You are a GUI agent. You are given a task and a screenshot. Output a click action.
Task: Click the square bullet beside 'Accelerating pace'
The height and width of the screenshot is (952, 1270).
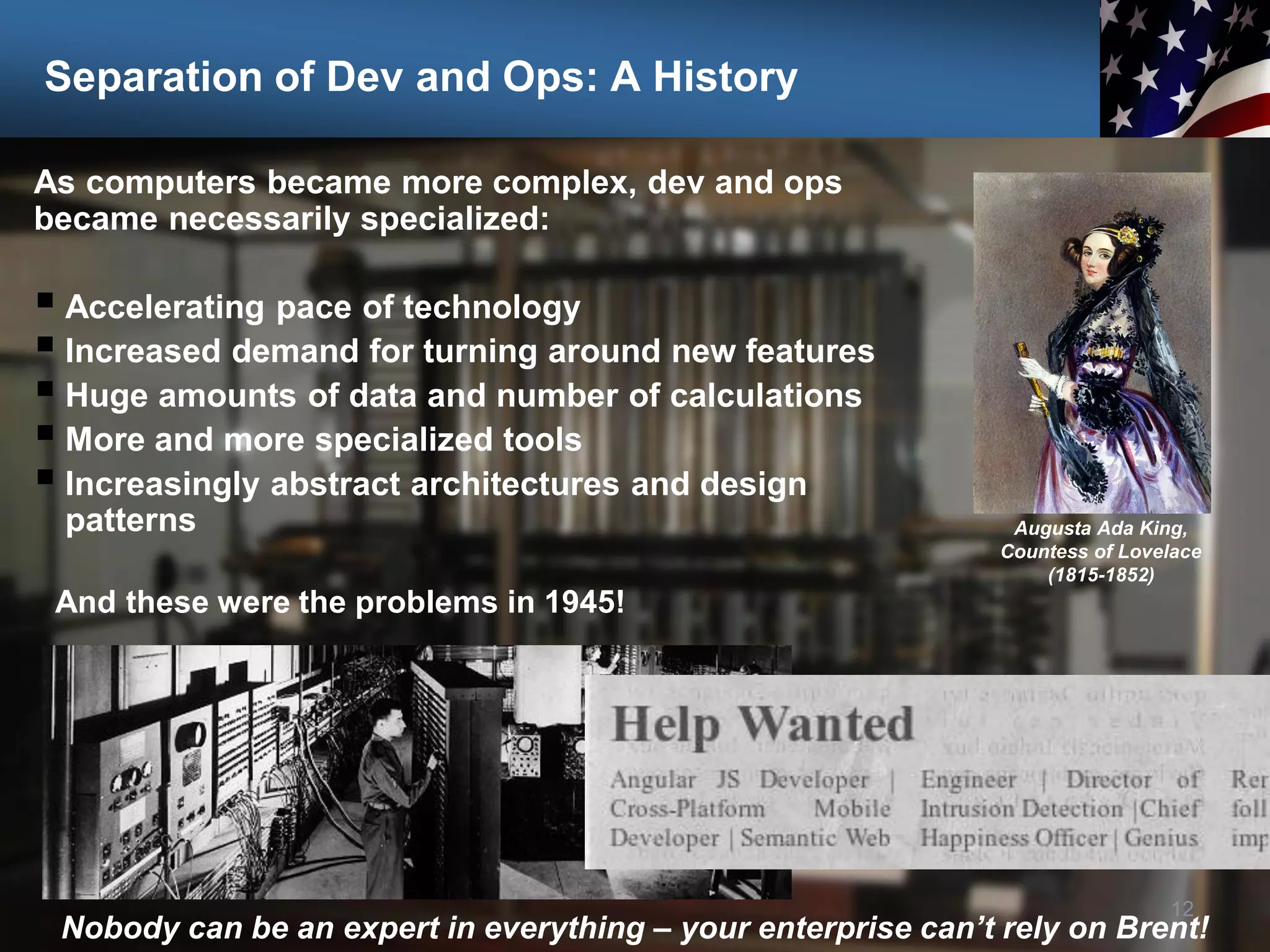coord(45,301)
